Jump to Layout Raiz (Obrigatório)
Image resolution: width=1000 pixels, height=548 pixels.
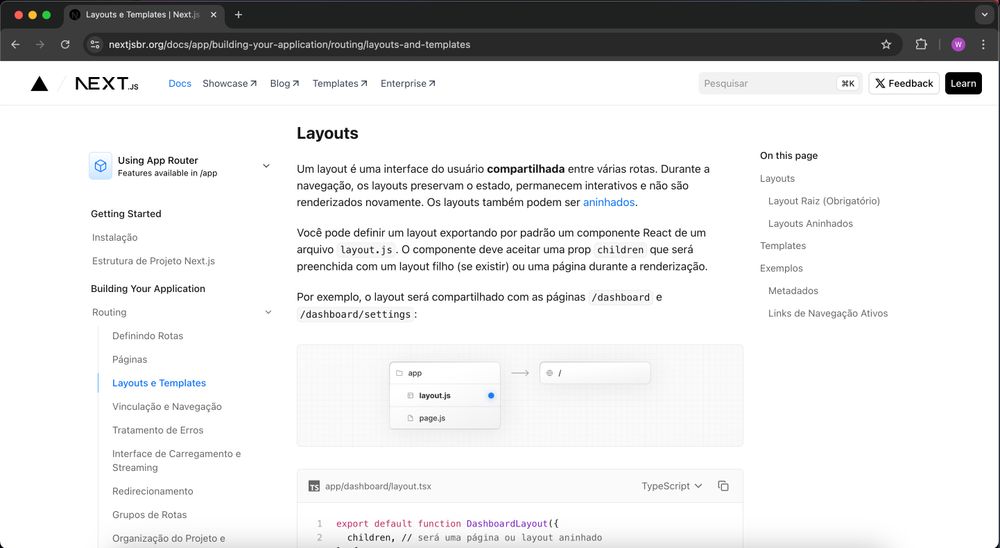(824, 201)
